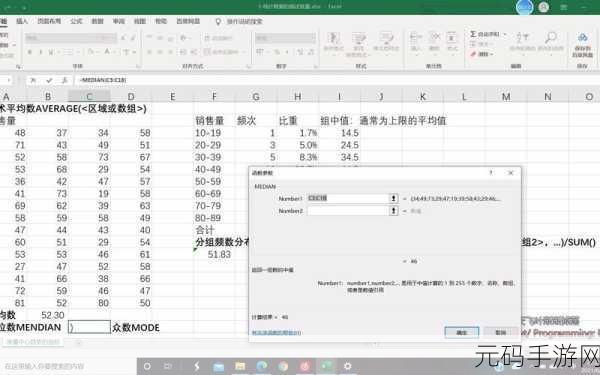Open the Page Layout ribbon tab
600x375 pixels.
pos(49,21)
